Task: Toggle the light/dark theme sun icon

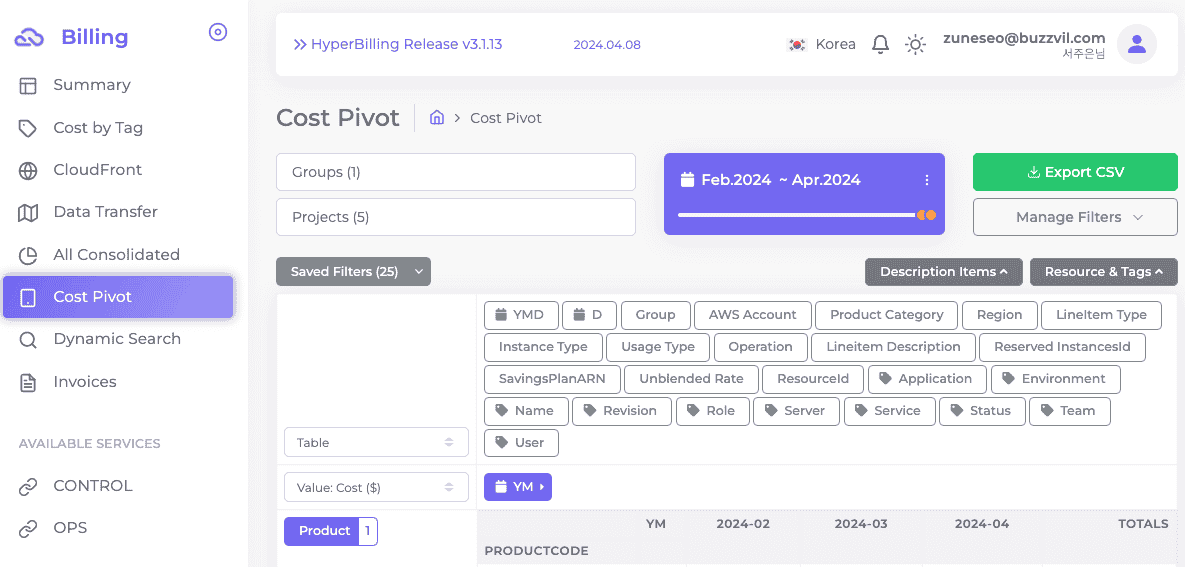Action: [915, 44]
